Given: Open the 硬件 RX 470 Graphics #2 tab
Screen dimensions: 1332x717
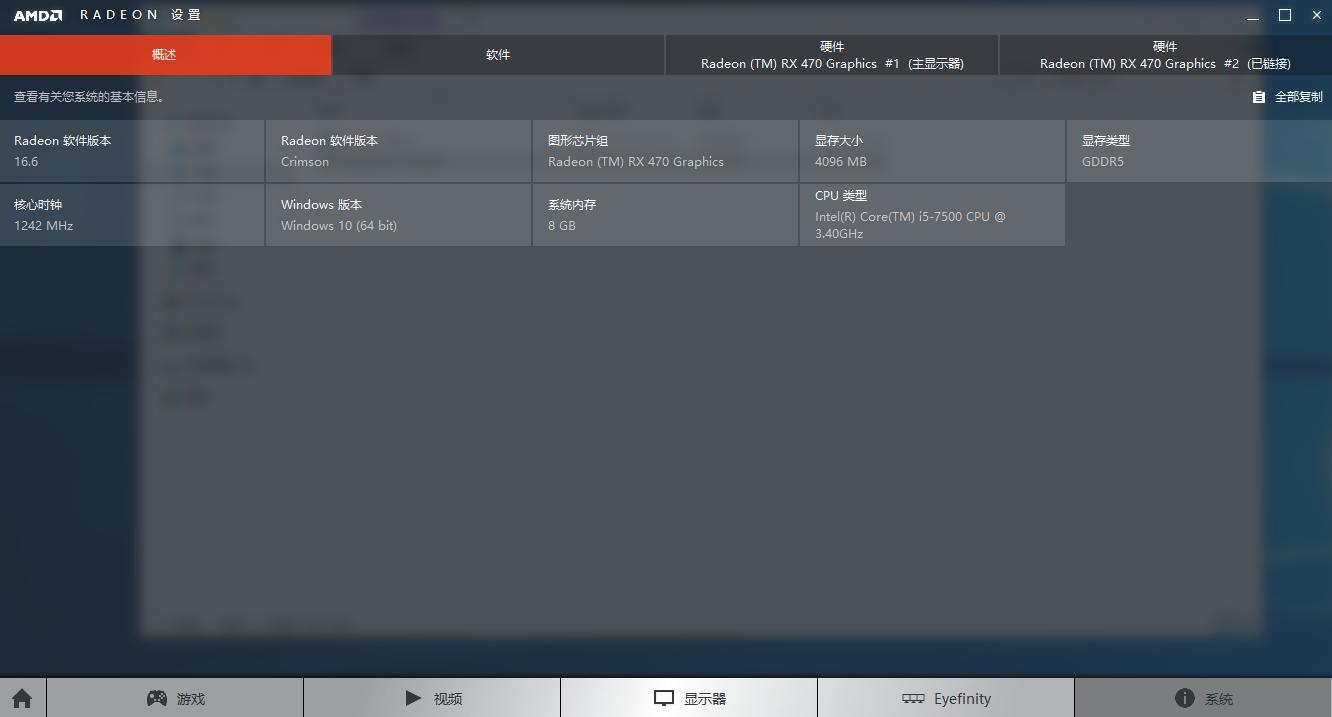Looking at the screenshot, I should [1165, 55].
